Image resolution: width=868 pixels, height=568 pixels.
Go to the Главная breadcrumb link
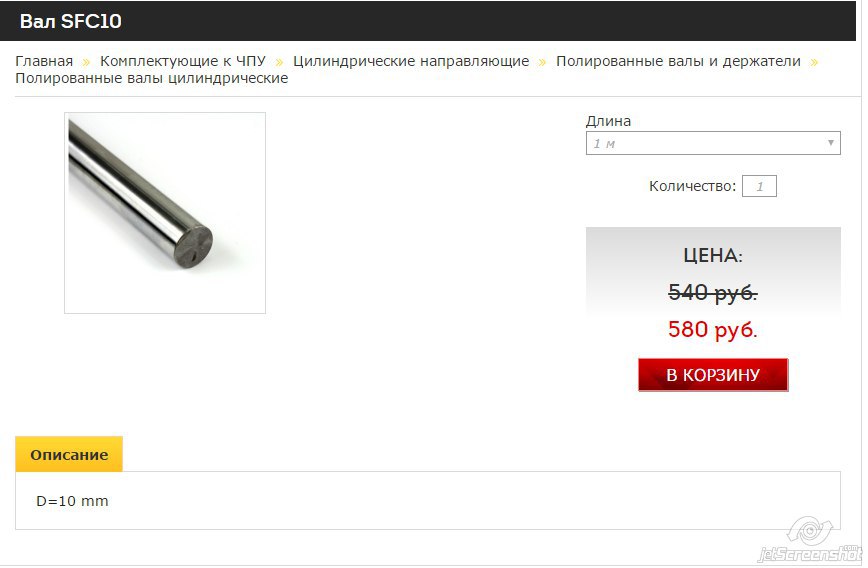[x=44, y=61]
